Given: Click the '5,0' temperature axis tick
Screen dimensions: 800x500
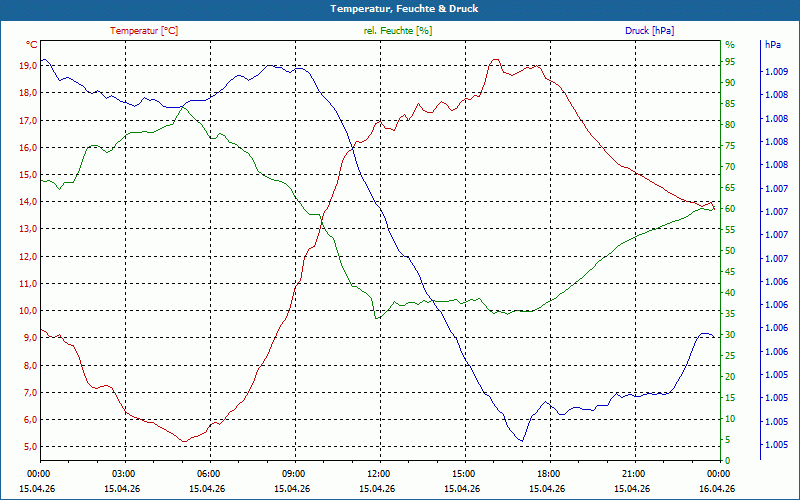Looking at the screenshot, I should (31, 447).
